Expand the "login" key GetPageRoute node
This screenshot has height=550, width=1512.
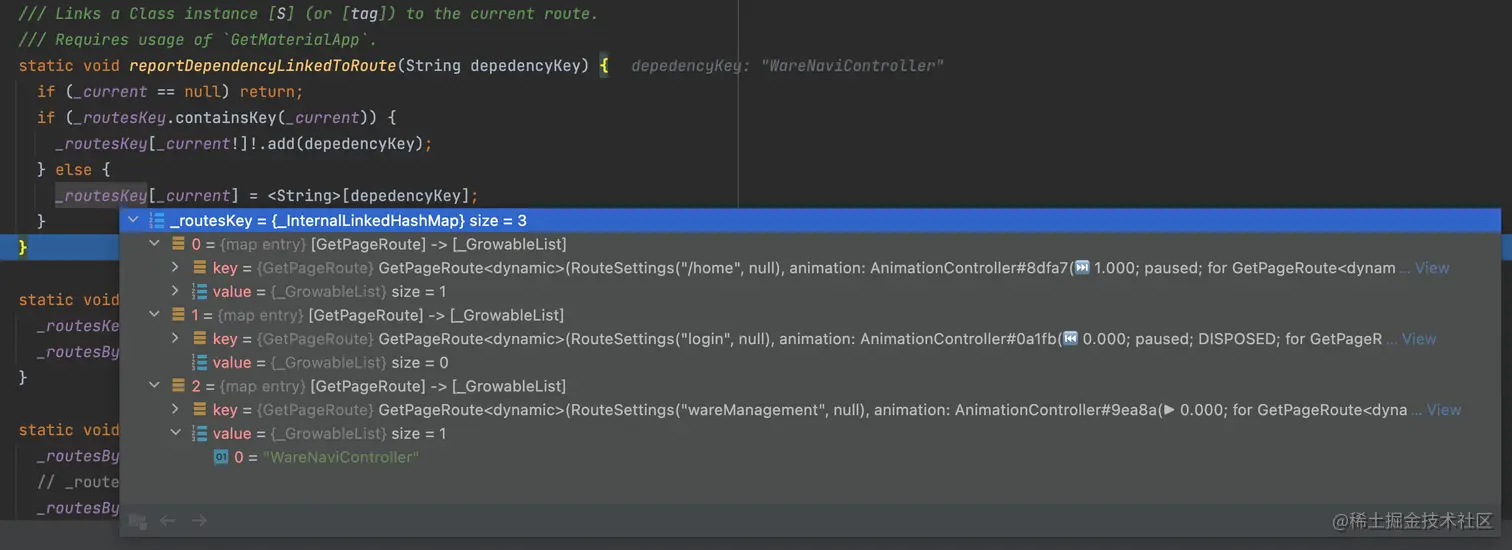click(175, 339)
